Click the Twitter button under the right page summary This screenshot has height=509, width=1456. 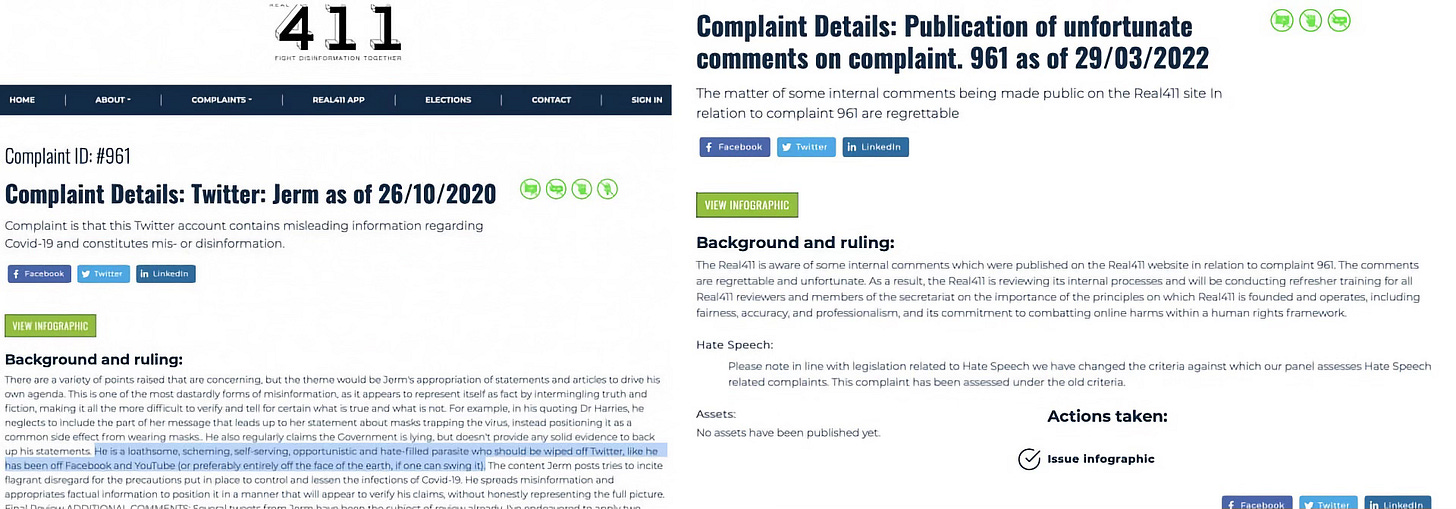point(806,147)
